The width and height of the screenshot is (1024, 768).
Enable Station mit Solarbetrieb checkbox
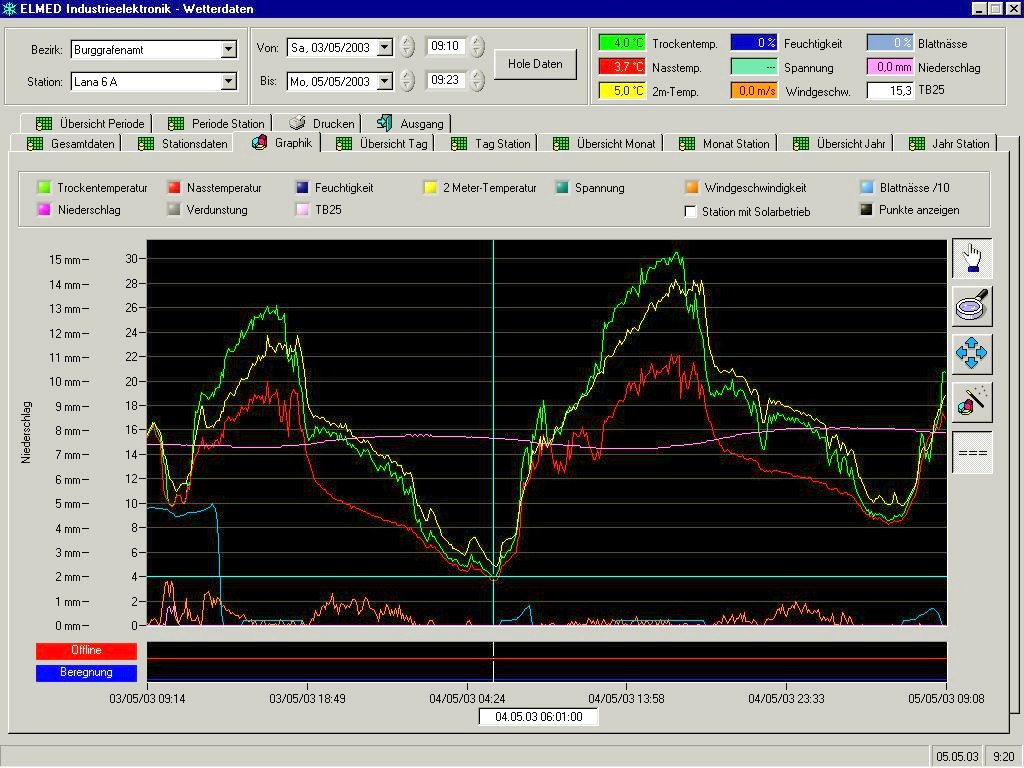tap(690, 212)
